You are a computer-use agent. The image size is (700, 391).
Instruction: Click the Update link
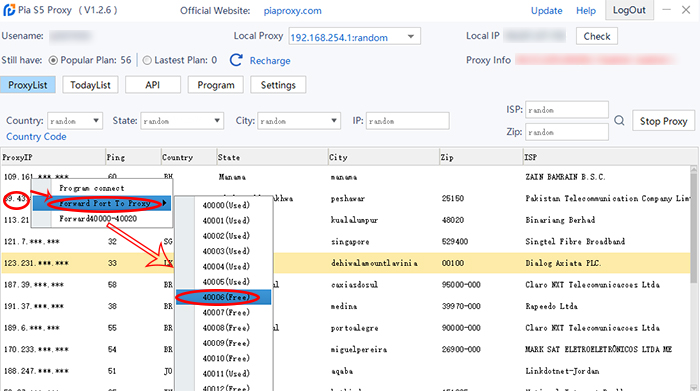tap(546, 11)
